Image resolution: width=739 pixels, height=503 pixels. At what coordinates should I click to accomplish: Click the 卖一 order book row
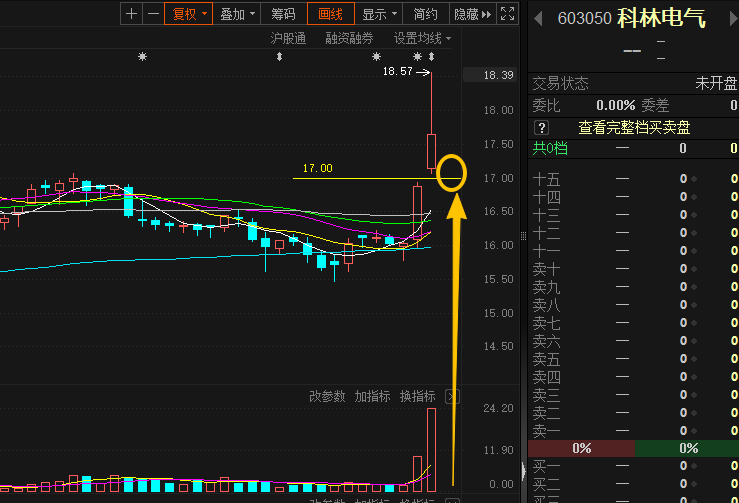(633, 431)
